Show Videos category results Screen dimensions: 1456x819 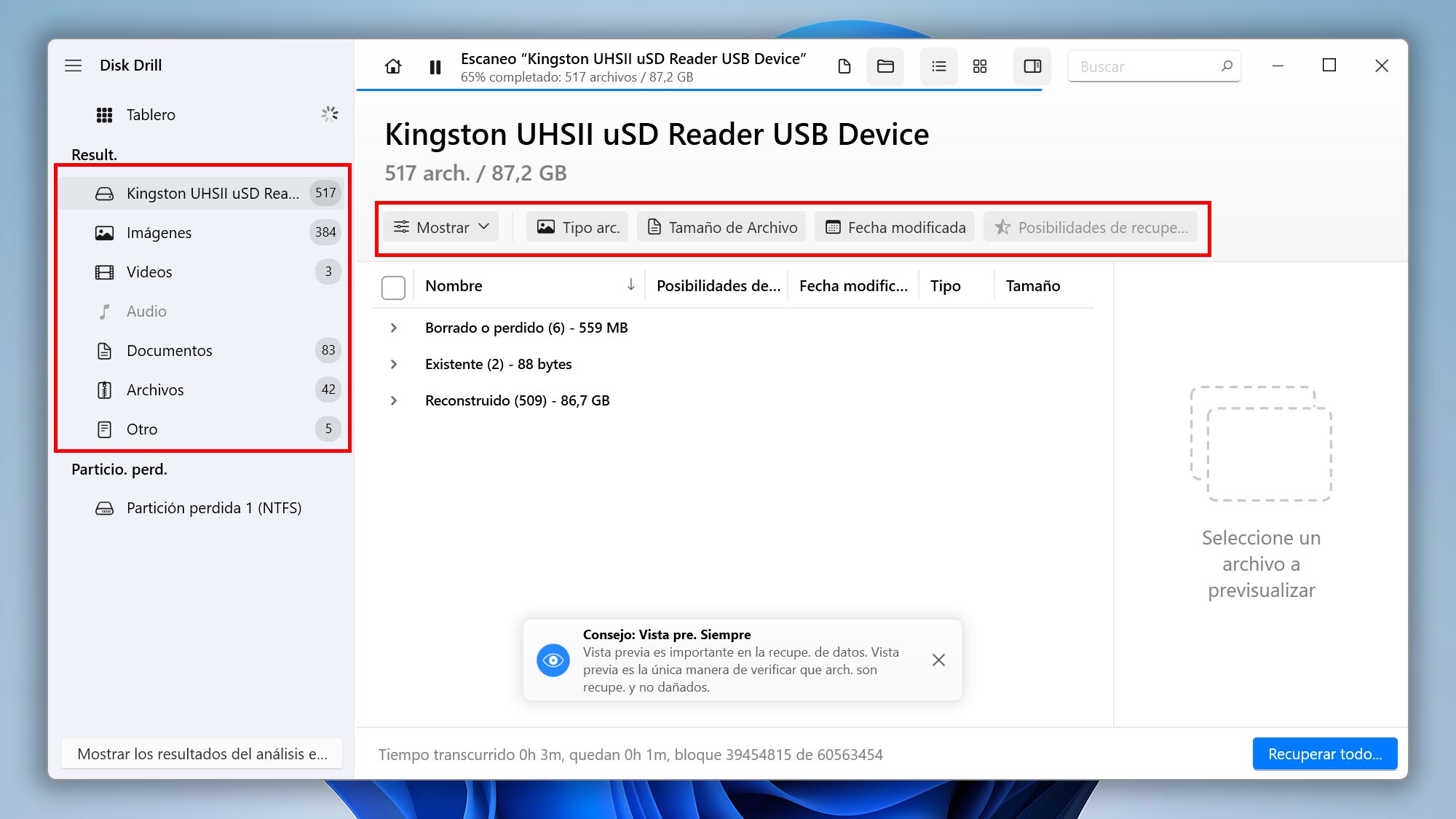[201, 272]
